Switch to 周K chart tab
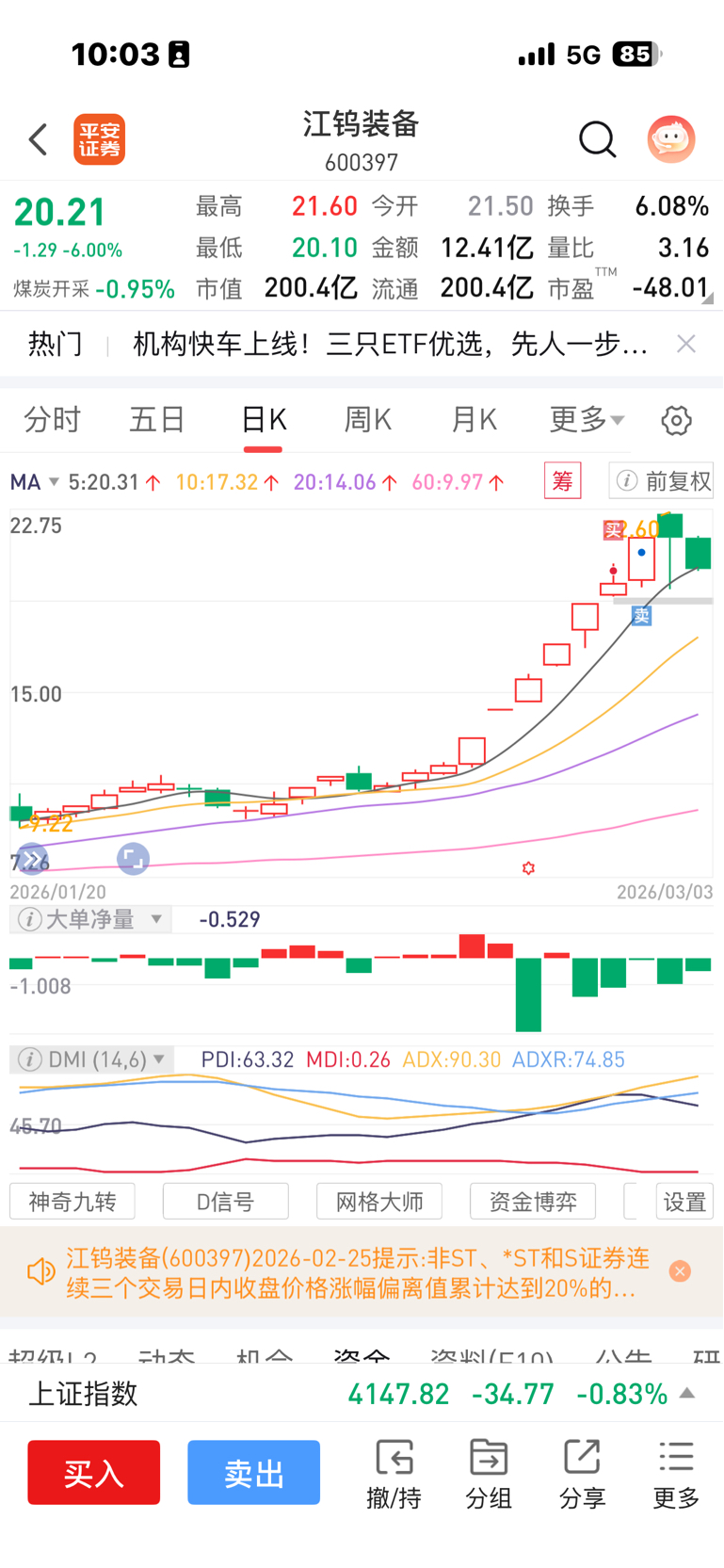 click(367, 419)
